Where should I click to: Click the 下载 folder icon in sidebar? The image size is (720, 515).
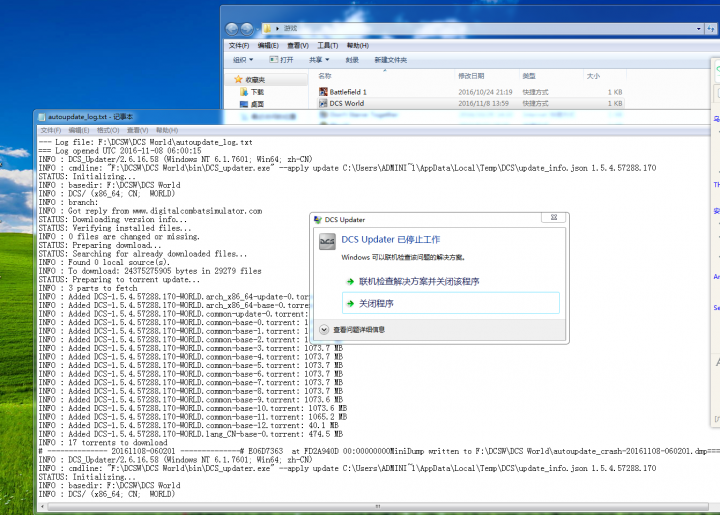point(243,91)
